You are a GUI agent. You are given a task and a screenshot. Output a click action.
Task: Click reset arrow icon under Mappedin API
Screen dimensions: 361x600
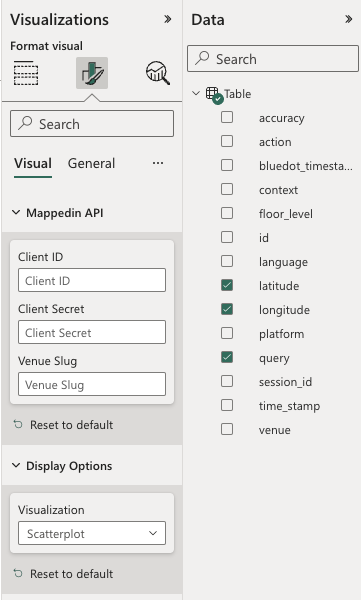pyautogui.click(x=18, y=424)
